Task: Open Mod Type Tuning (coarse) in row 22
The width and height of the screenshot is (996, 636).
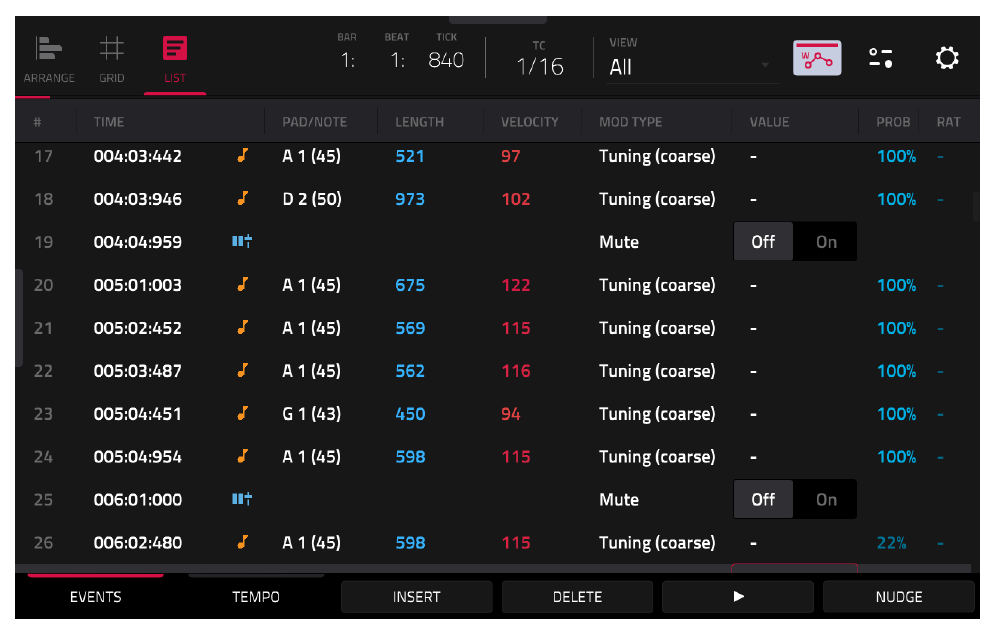Action: click(657, 371)
